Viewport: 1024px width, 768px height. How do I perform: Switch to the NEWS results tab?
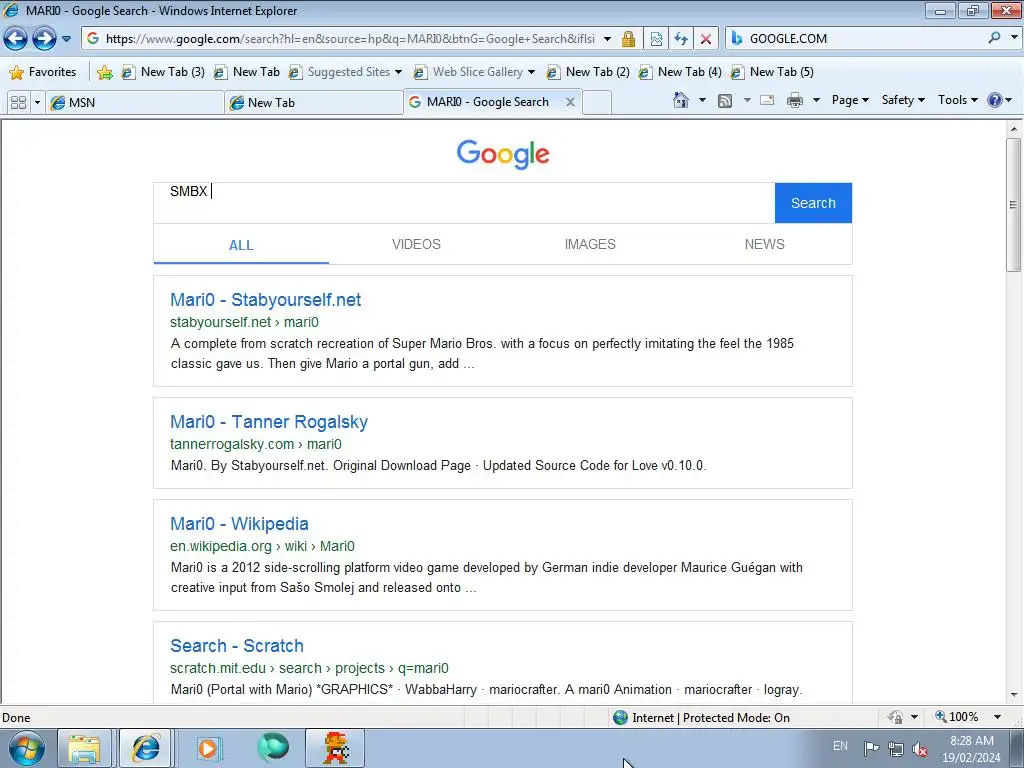click(x=764, y=244)
